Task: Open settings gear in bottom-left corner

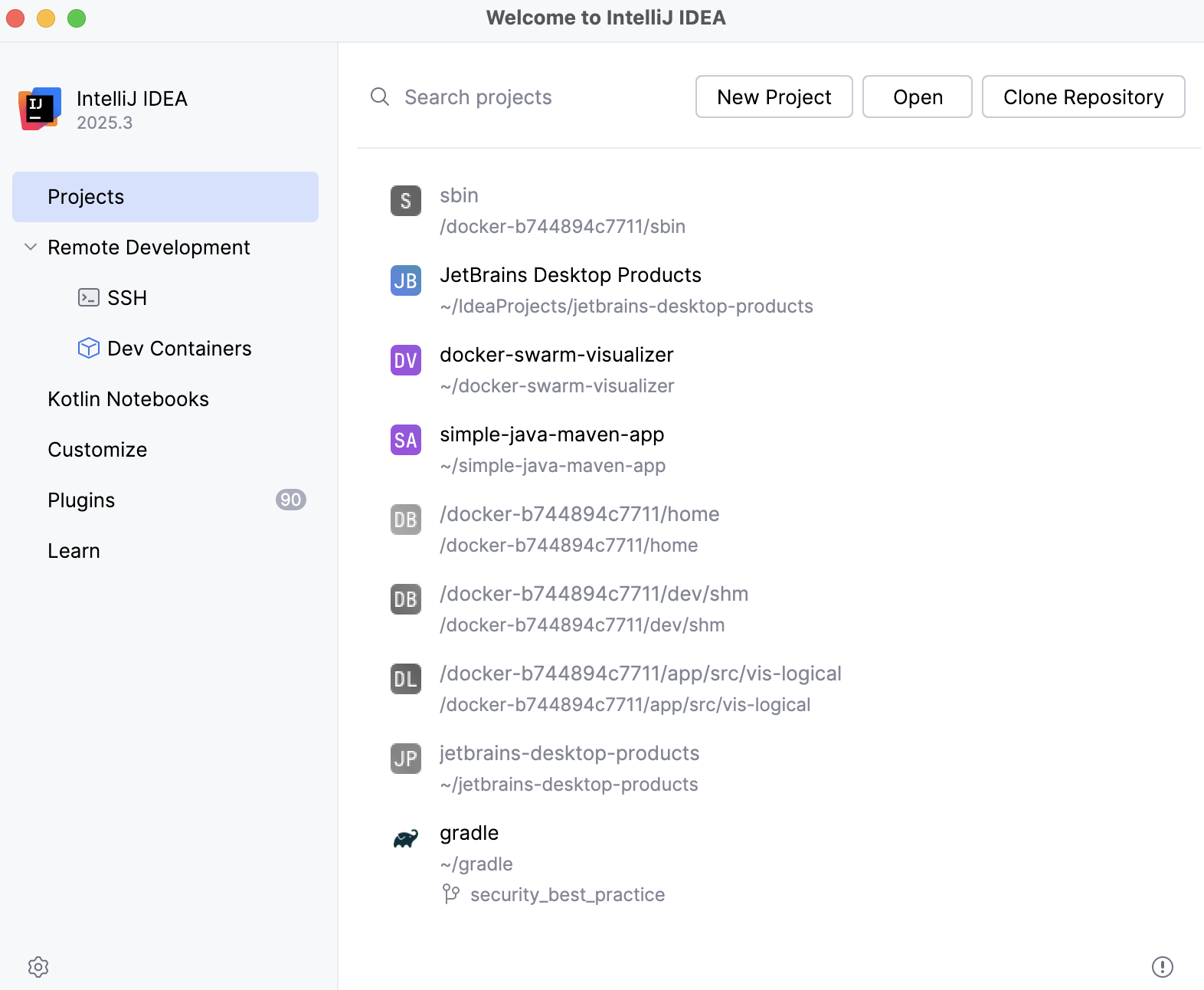Action: tap(38, 967)
